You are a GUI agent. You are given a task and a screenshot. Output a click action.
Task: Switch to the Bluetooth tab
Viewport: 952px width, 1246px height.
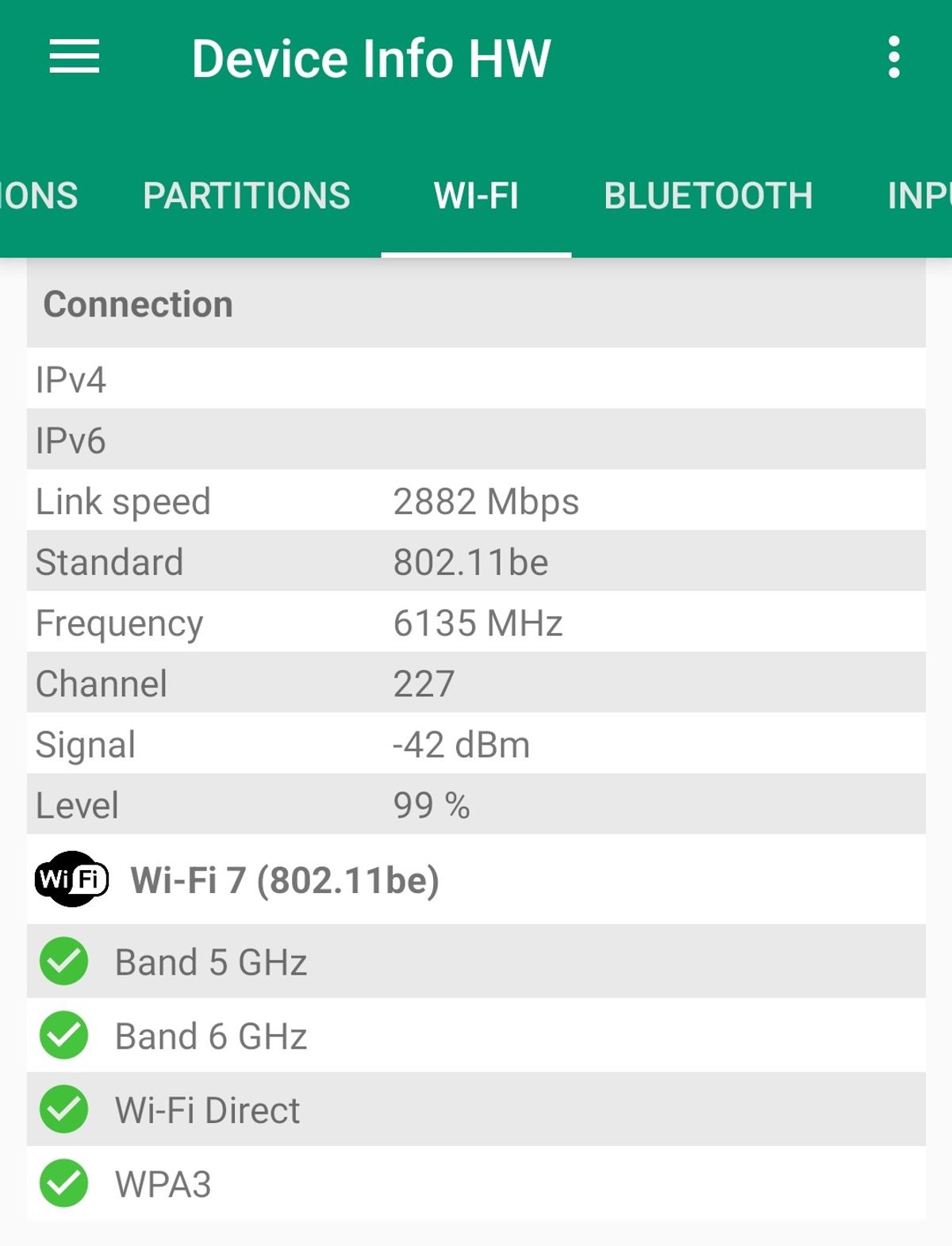click(708, 196)
